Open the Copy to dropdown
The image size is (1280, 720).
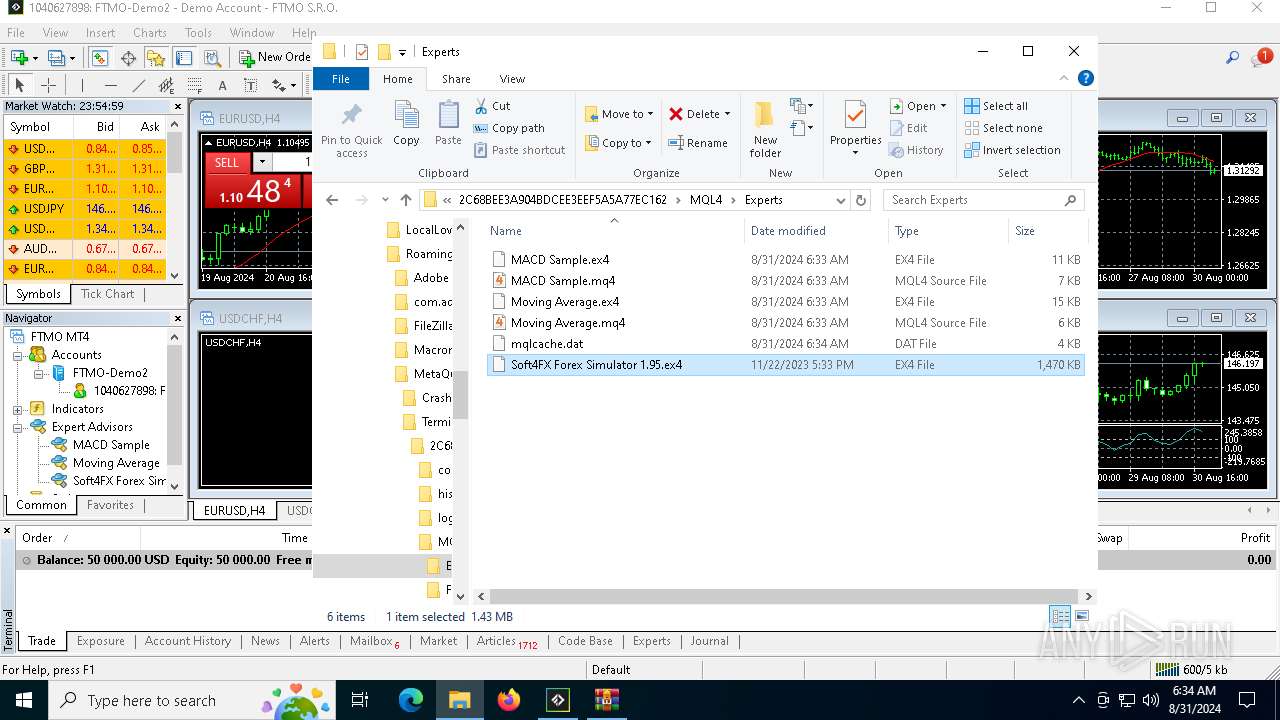click(618, 143)
